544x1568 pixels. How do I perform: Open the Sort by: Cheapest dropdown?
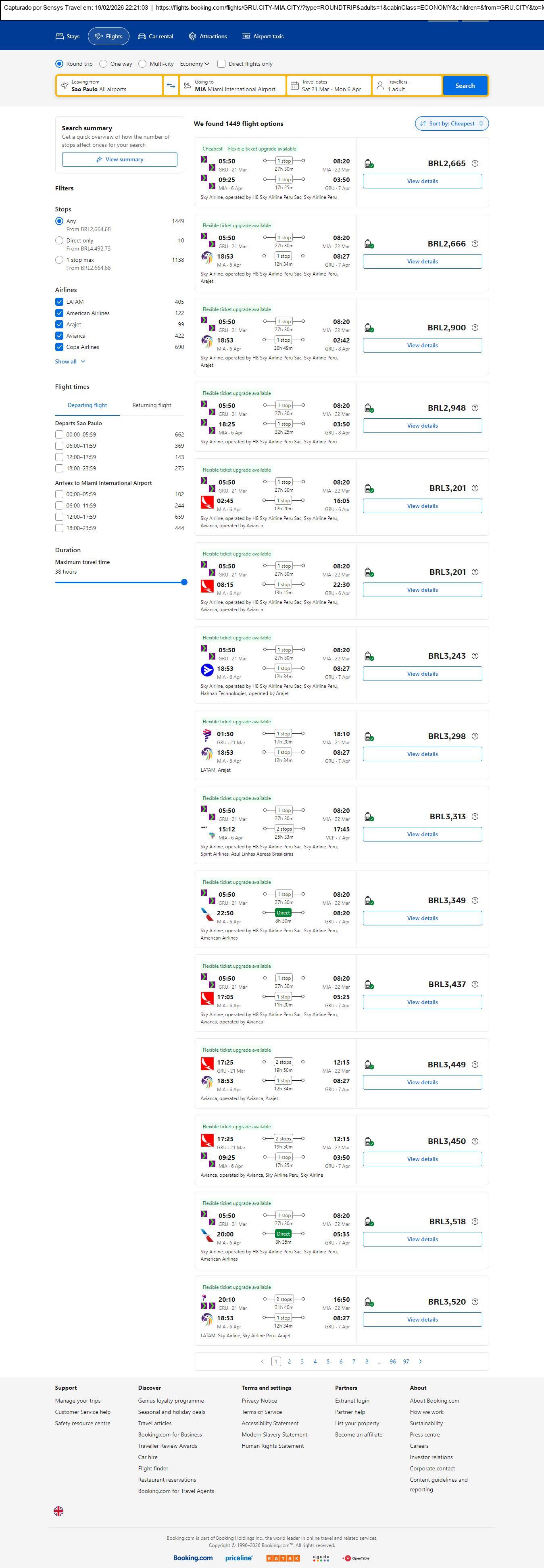pos(452,123)
